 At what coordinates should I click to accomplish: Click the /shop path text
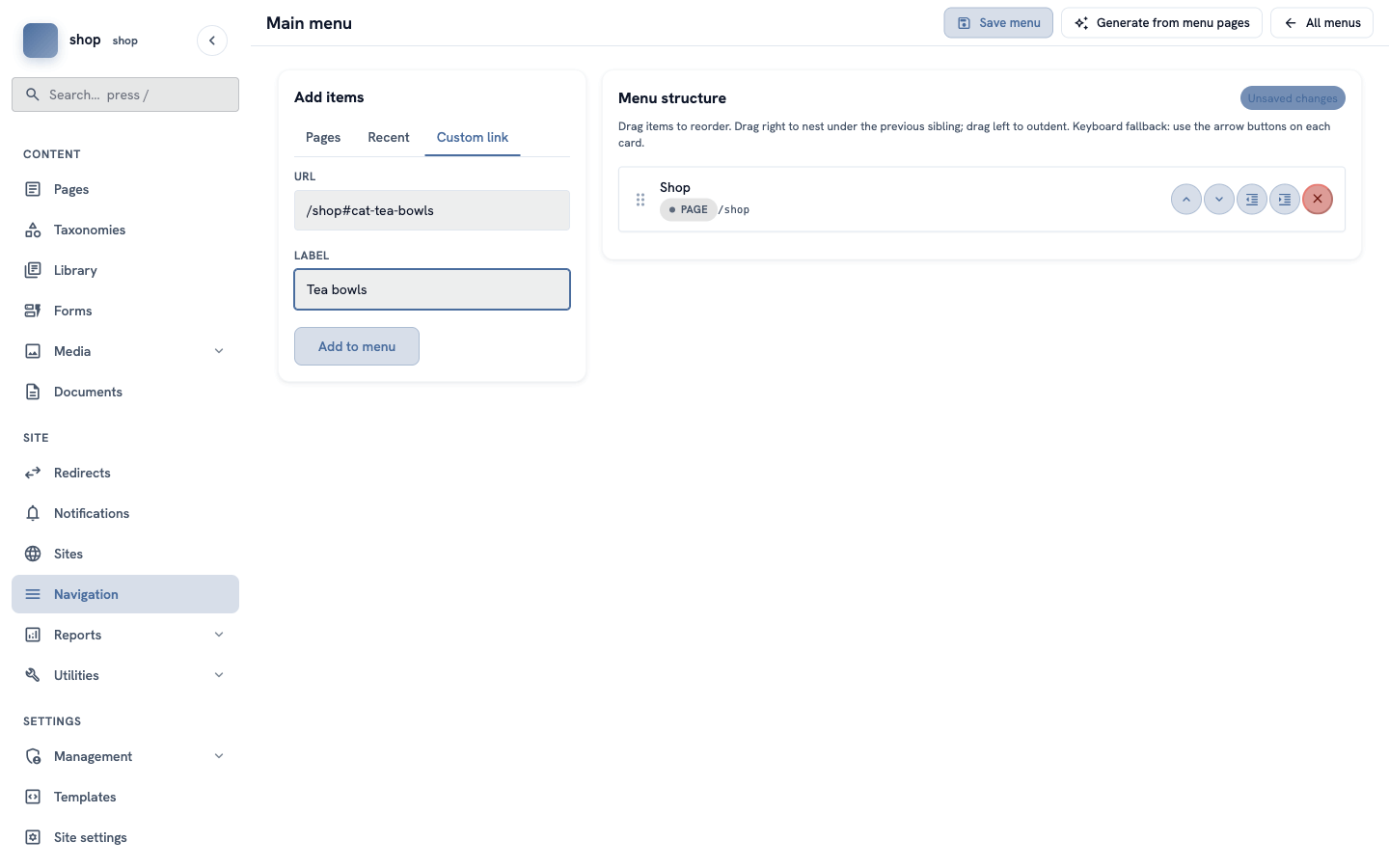point(734,209)
